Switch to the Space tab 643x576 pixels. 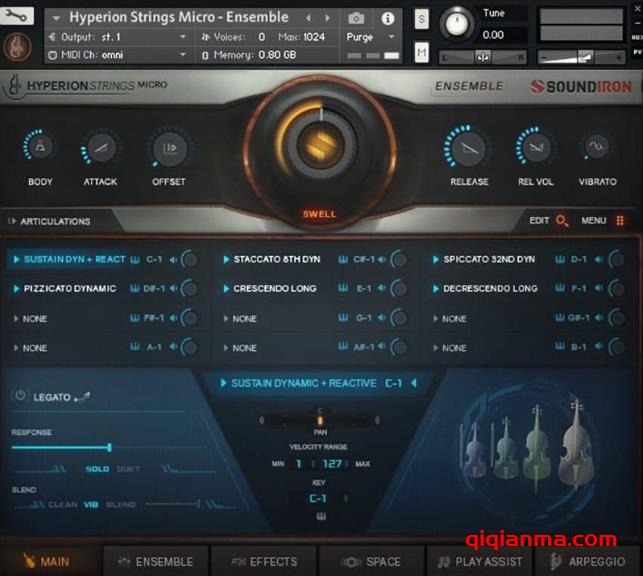tap(372, 561)
